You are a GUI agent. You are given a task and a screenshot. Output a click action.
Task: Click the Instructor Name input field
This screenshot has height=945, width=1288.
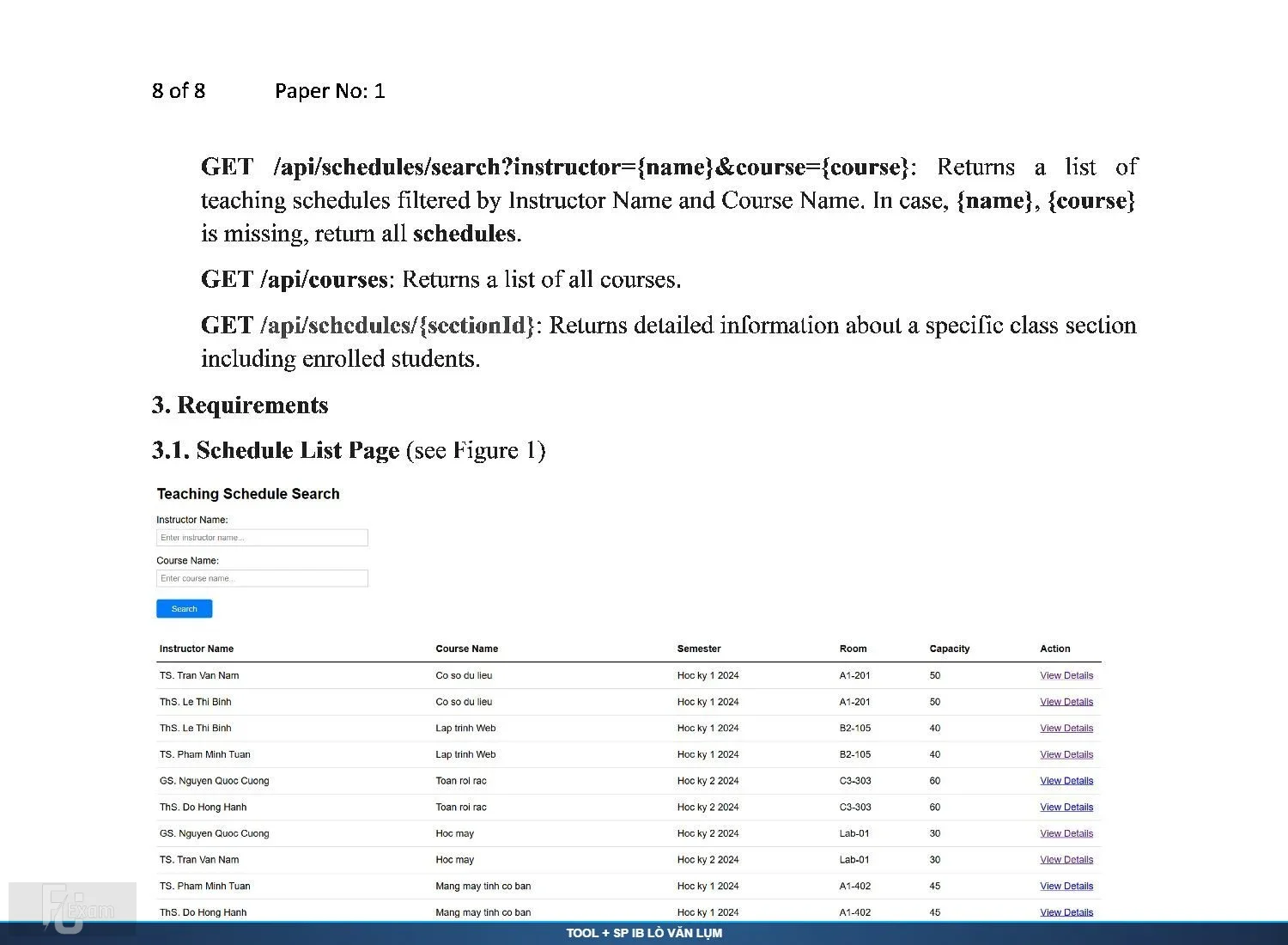click(262, 538)
